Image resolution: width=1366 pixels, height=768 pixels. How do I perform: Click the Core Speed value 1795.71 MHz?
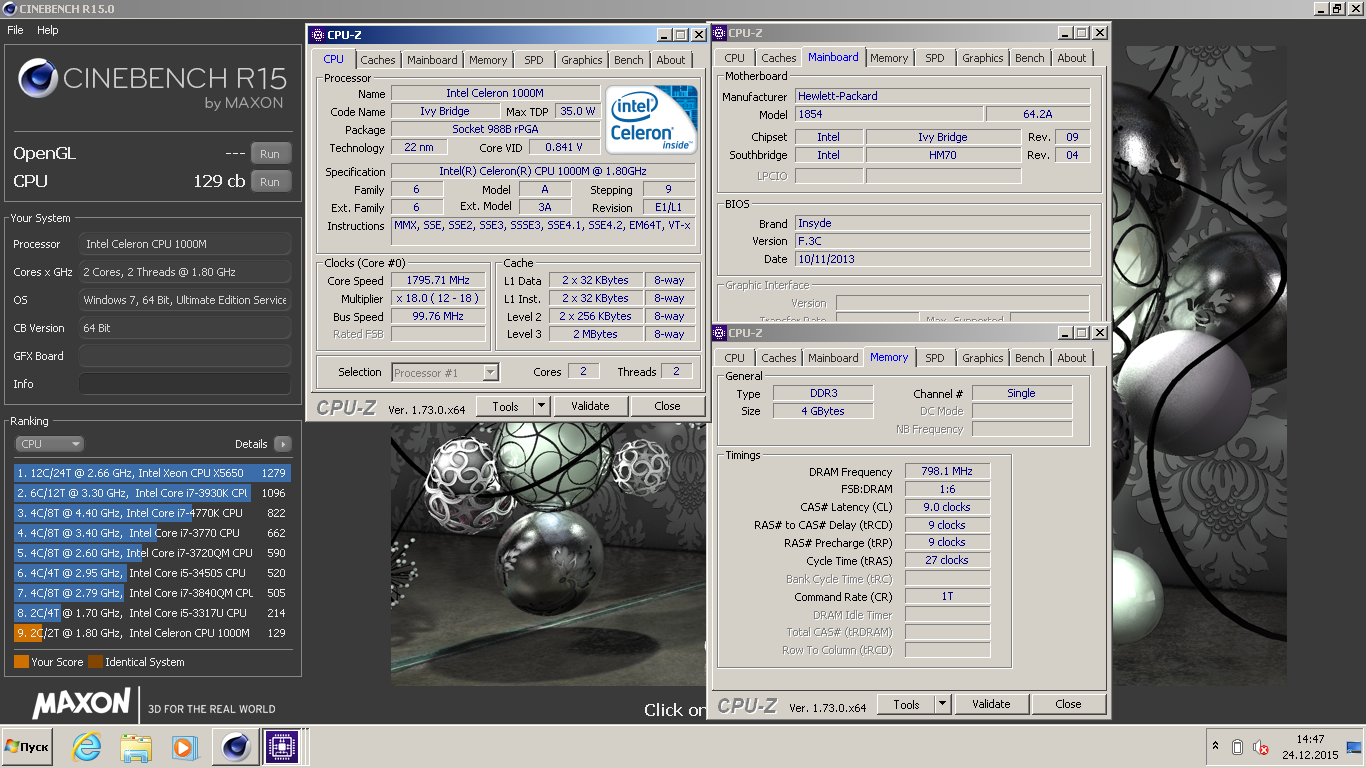click(438, 281)
